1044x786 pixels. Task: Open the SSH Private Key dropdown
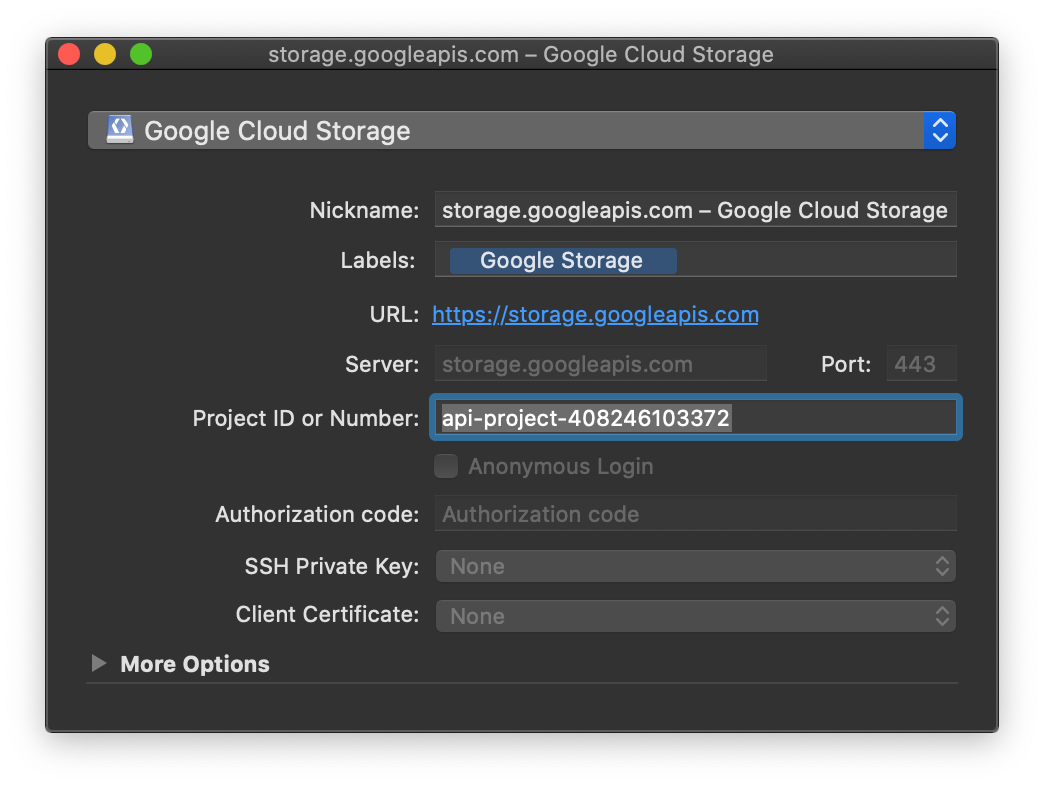click(x=694, y=566)
